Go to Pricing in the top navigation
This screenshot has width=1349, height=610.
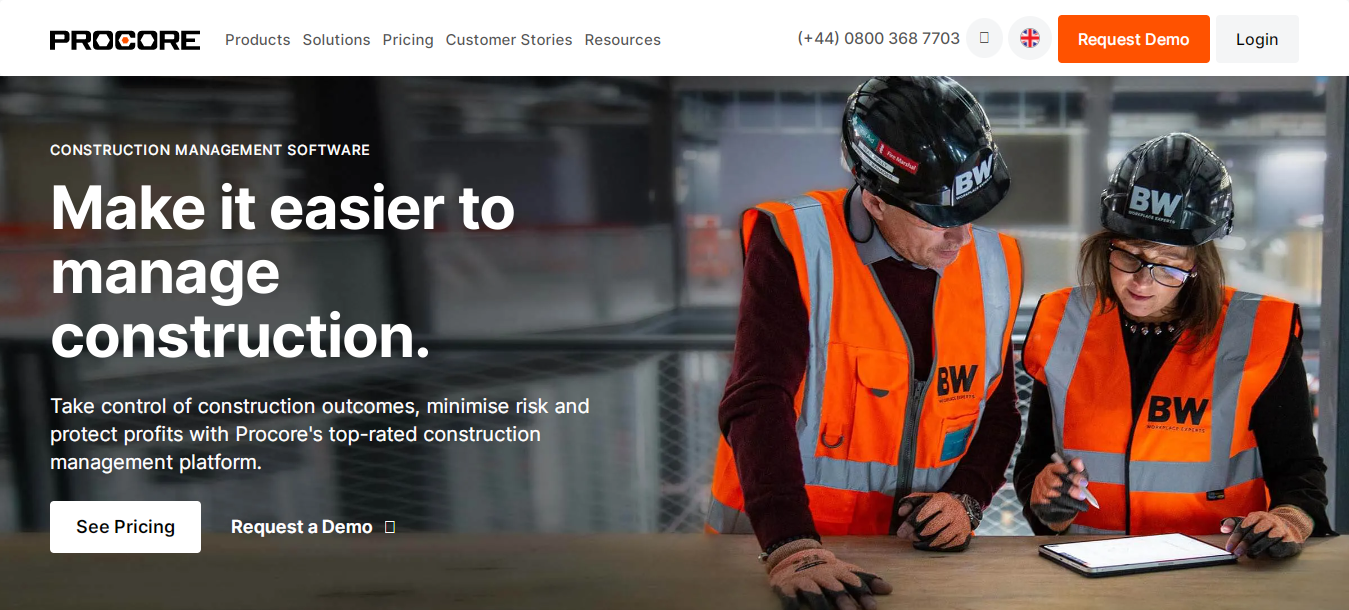(408, 40)
